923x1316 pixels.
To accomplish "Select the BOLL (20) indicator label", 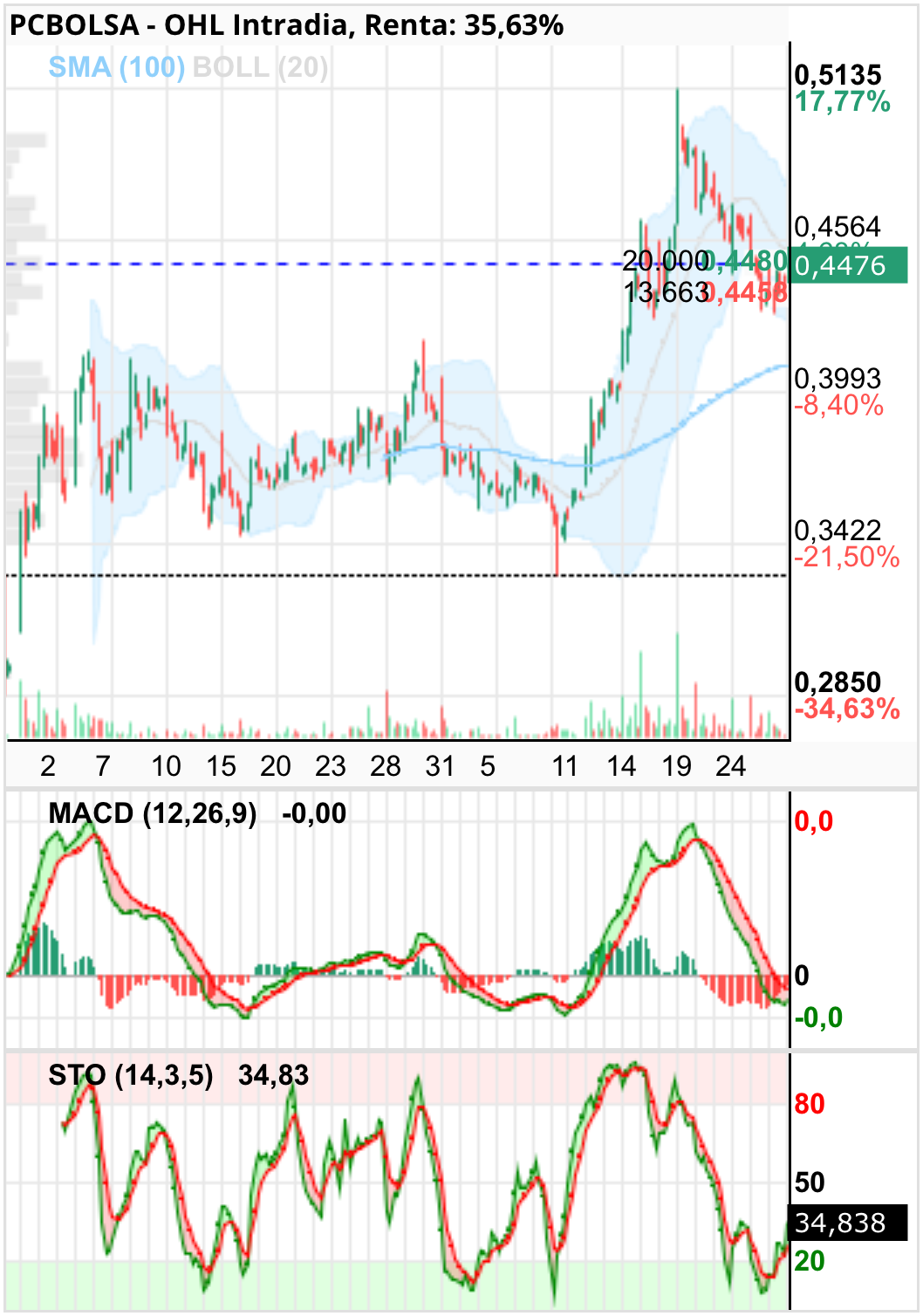I will pyautogui.click(x=260, y=67).
